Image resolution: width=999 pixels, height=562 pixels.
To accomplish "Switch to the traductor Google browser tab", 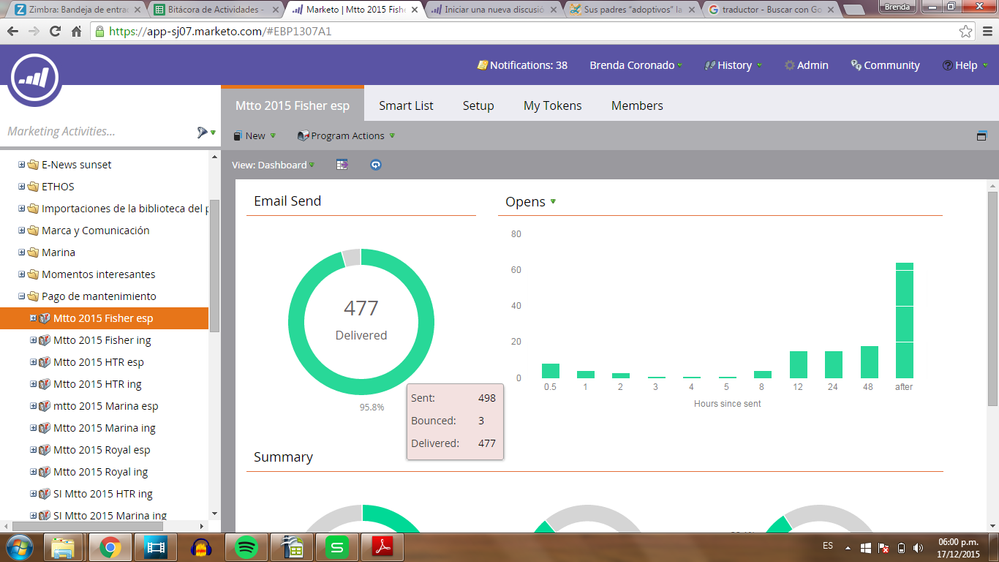I will pos(771,10).
